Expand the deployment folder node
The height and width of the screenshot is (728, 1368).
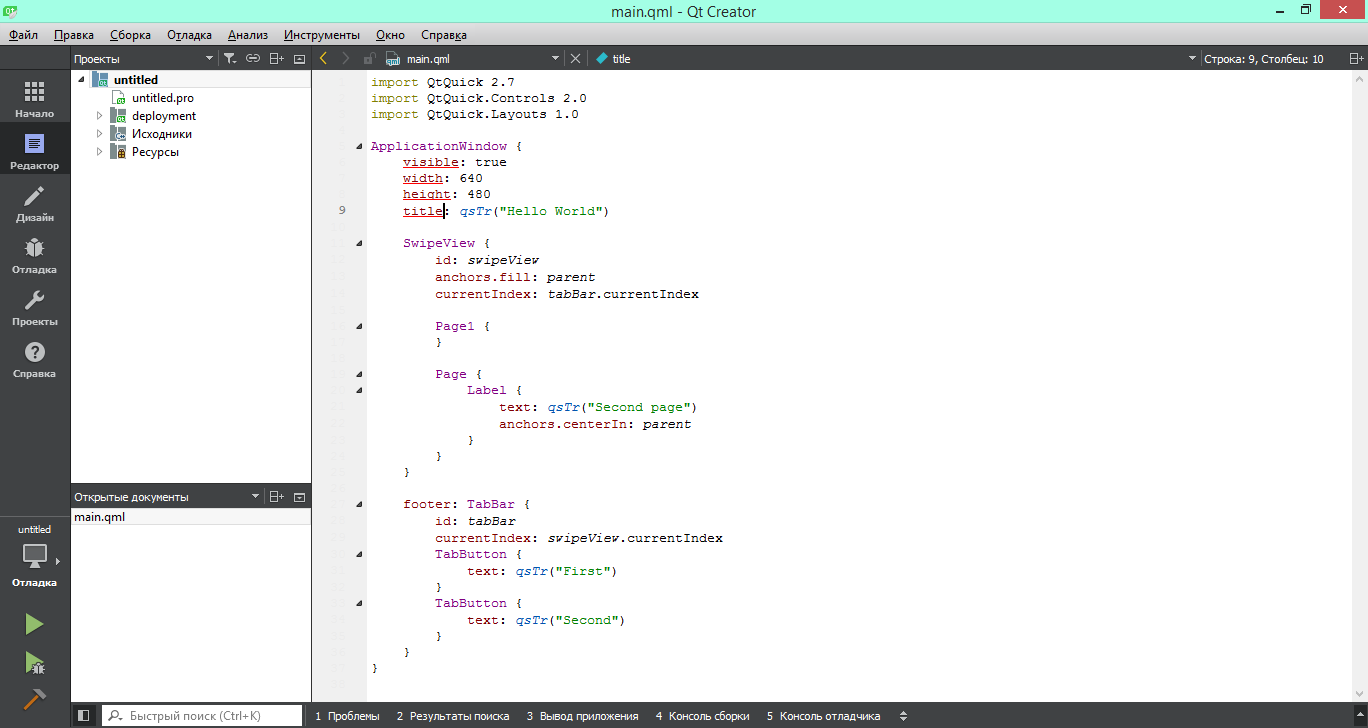click(x=99, y=116)
